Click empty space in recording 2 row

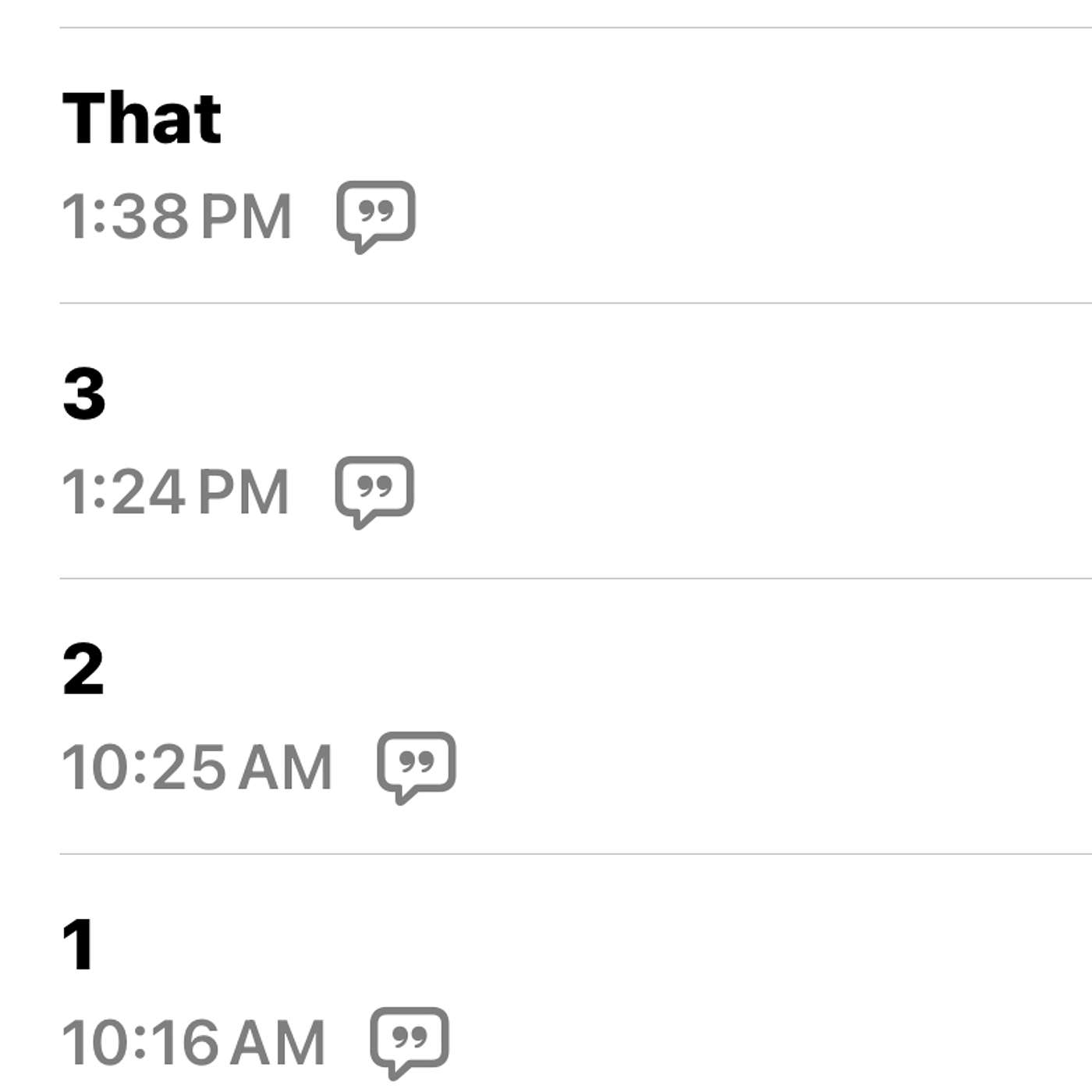pyautogui.click(x=741, y=716)
